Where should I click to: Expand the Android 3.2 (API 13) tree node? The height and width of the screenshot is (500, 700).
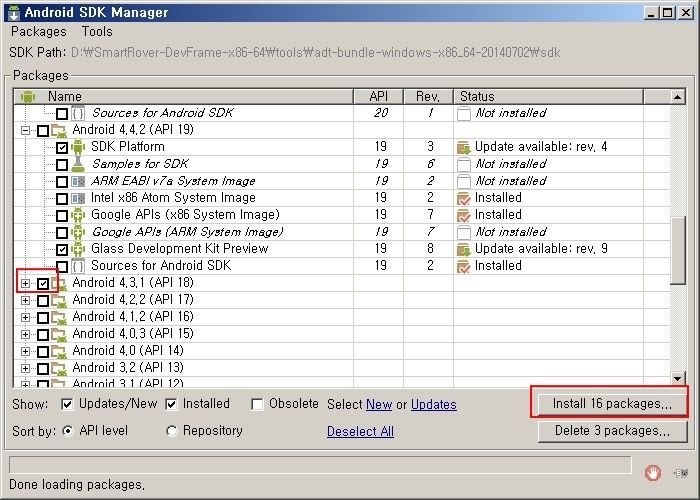point(25,368)
